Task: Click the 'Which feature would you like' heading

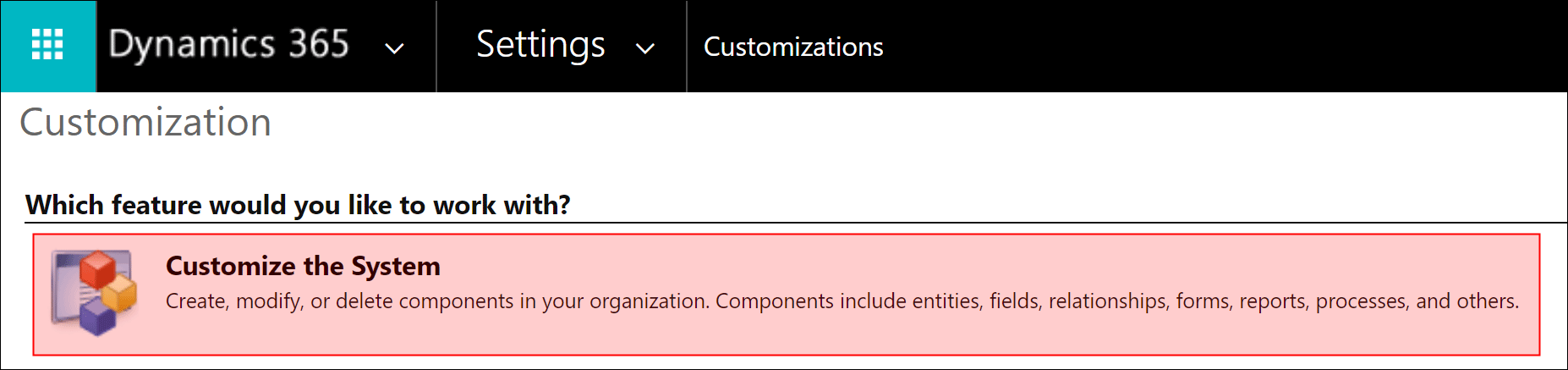Action: point(298,205)
